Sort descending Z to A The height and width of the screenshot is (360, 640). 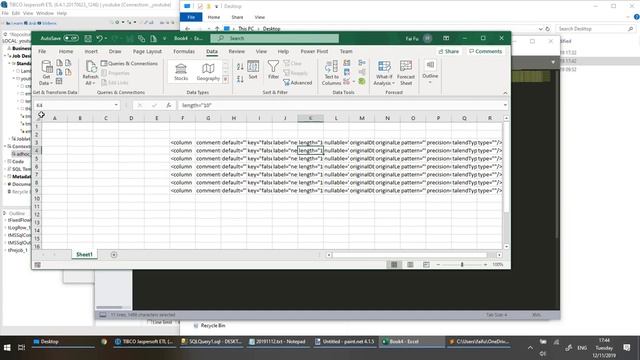(x=240, y=79)
